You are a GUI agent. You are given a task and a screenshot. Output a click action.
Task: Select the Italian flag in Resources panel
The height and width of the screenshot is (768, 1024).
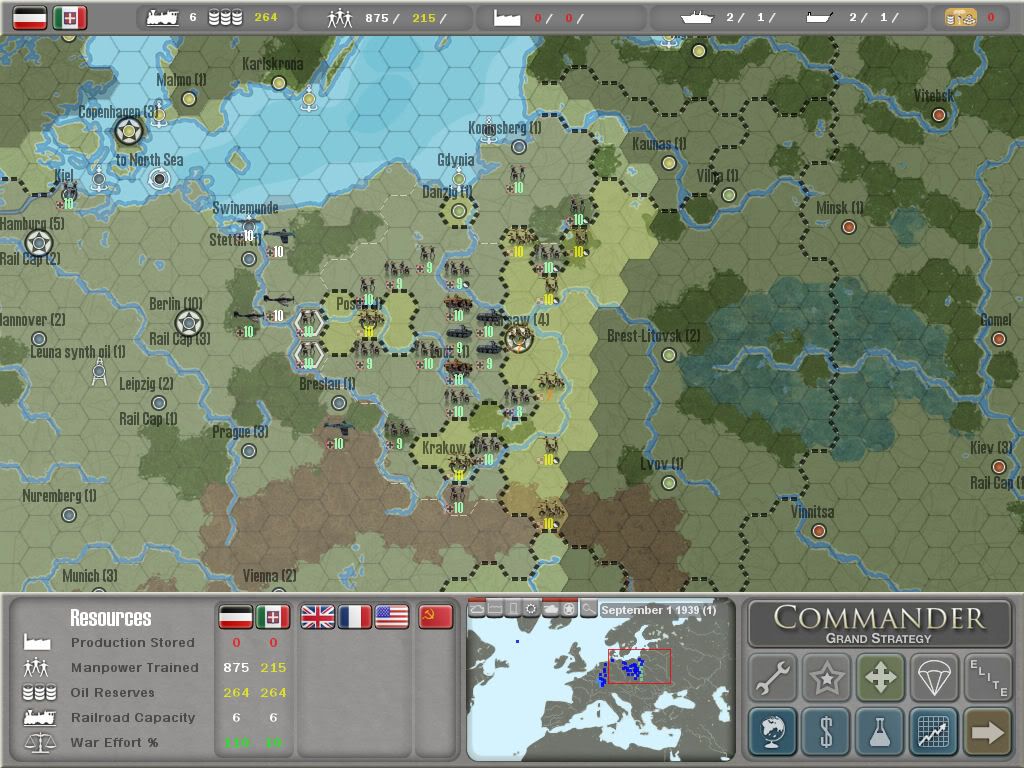pos(272,616)
